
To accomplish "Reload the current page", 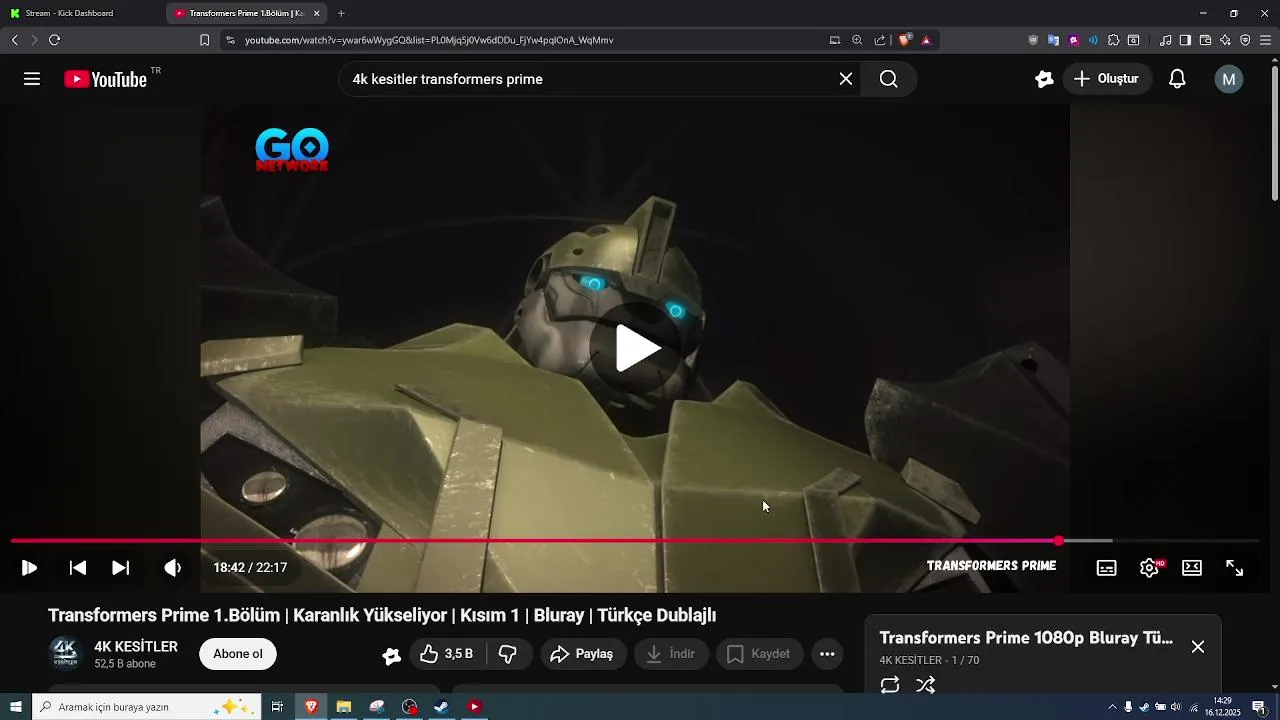I will (54, 40).
